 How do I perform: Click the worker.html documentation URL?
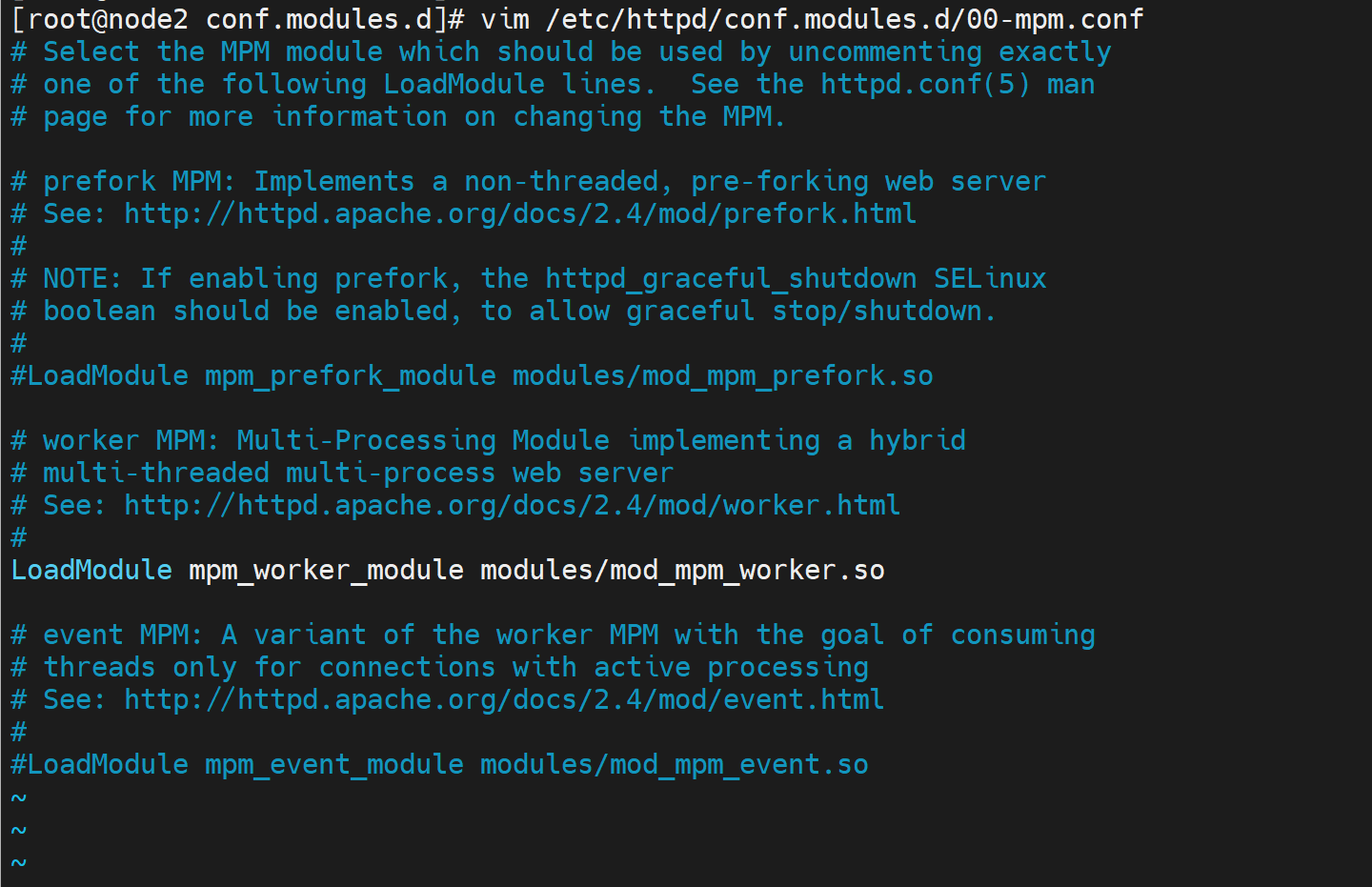(x=512, y=505)
